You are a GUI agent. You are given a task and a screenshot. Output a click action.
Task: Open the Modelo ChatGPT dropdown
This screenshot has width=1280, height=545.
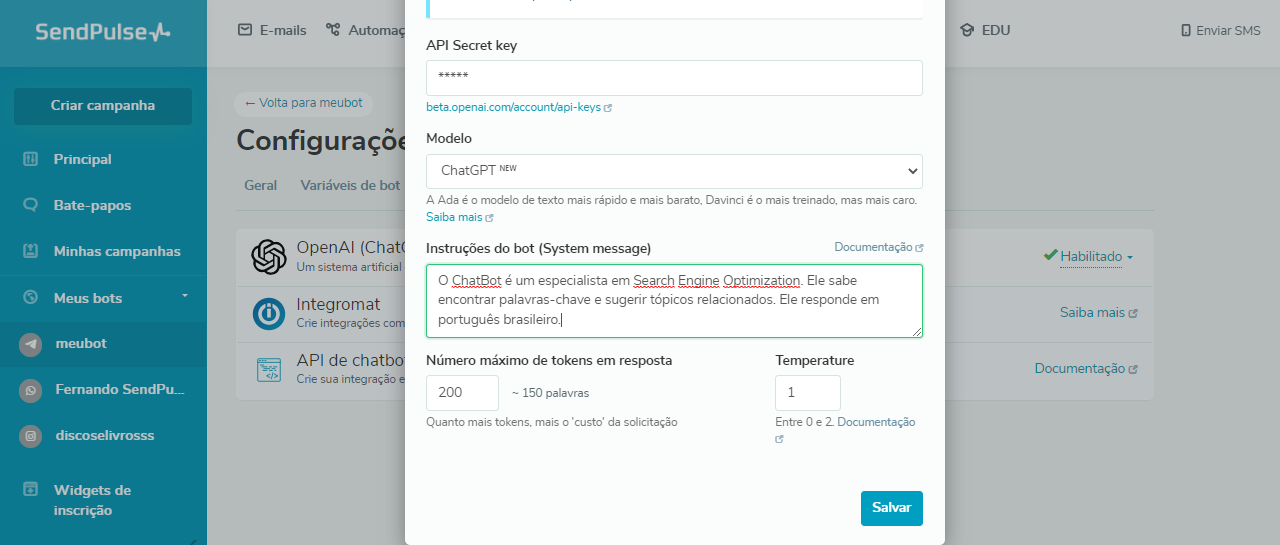[674, 171]
